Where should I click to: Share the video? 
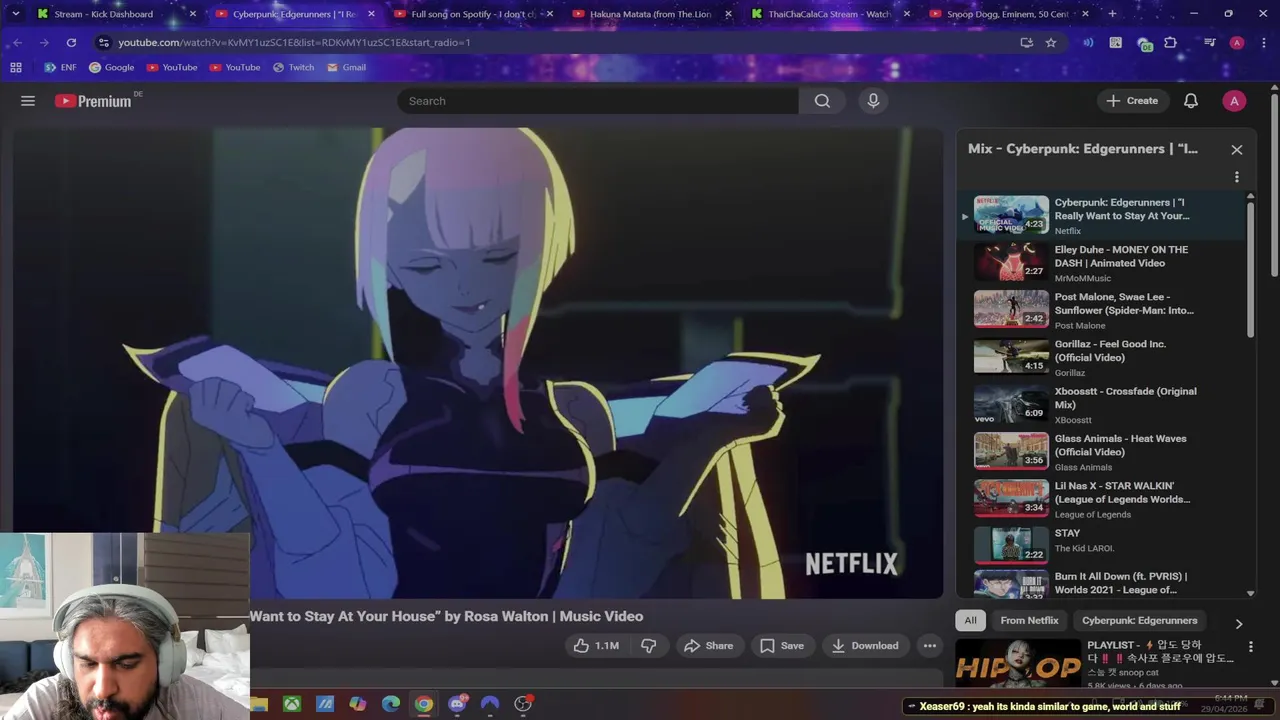point(708,646)
